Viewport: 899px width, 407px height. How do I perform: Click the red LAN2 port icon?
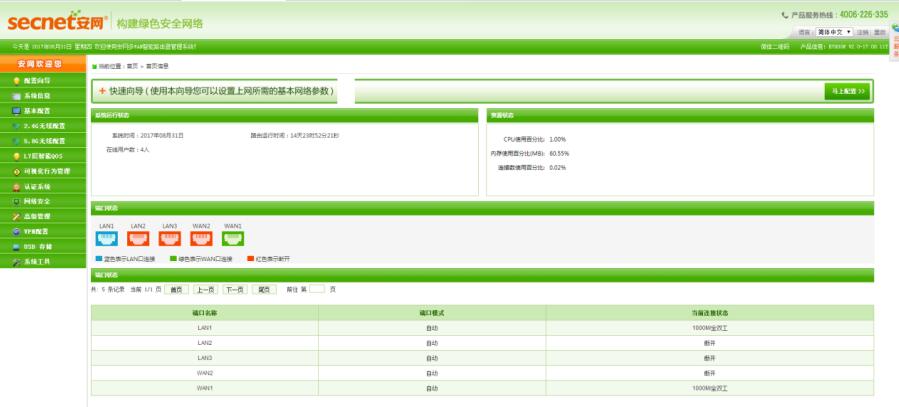click(138, 238)
